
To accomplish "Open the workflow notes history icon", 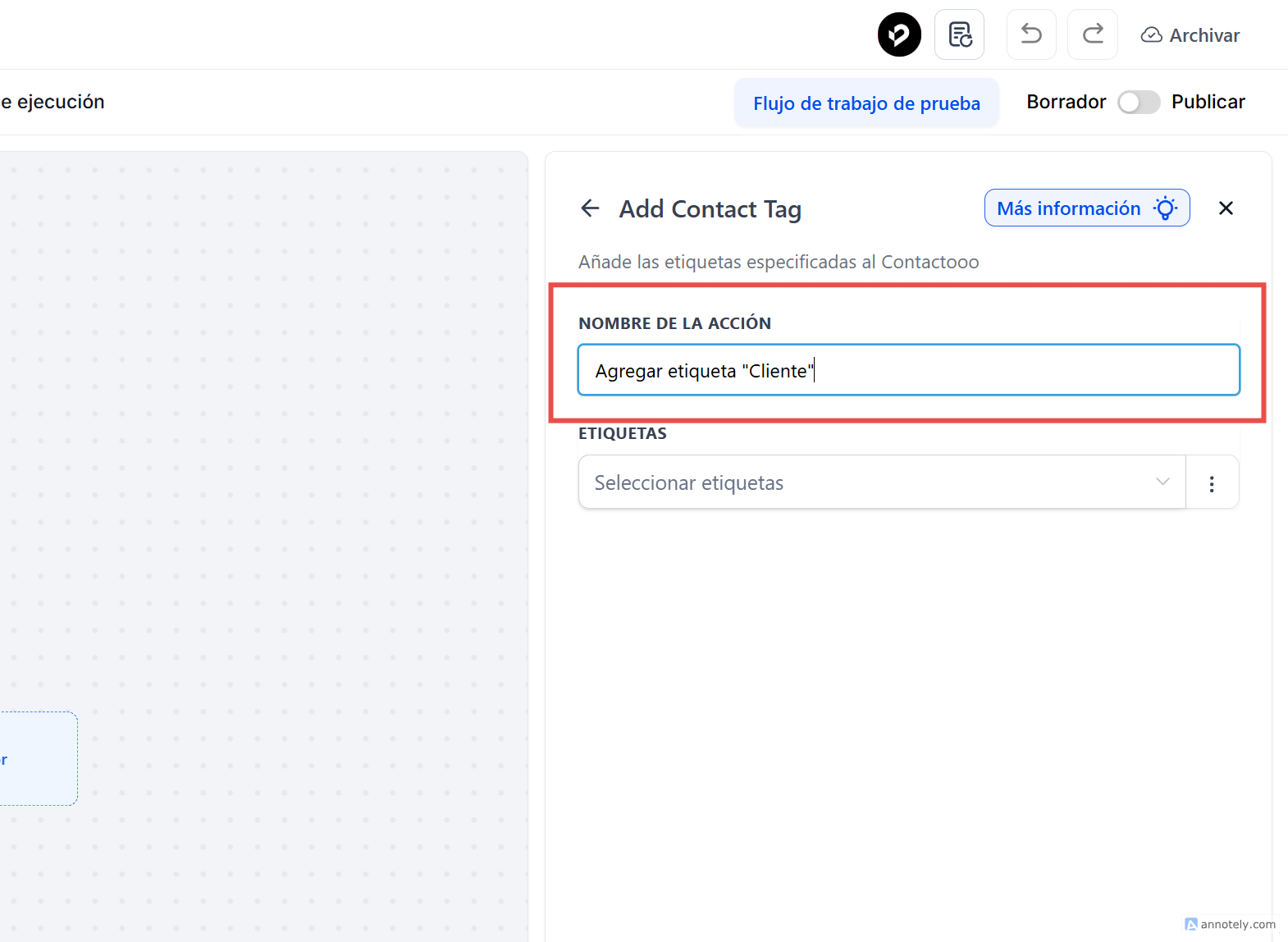I will [x=959, y=35].
